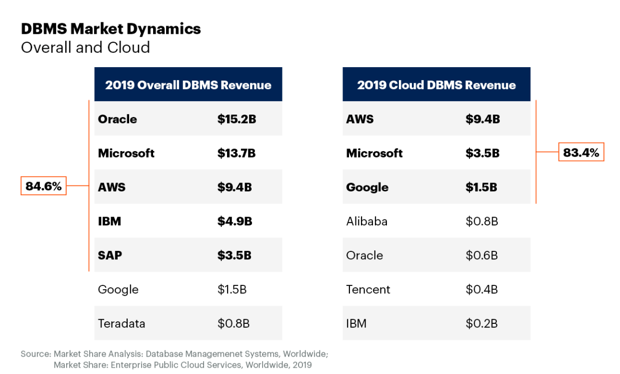Viewport: 620px width, 374px height.
Task: Click the $0.8B value next to Alibaba
Action: pyautogui.click(x=482, y=221)
